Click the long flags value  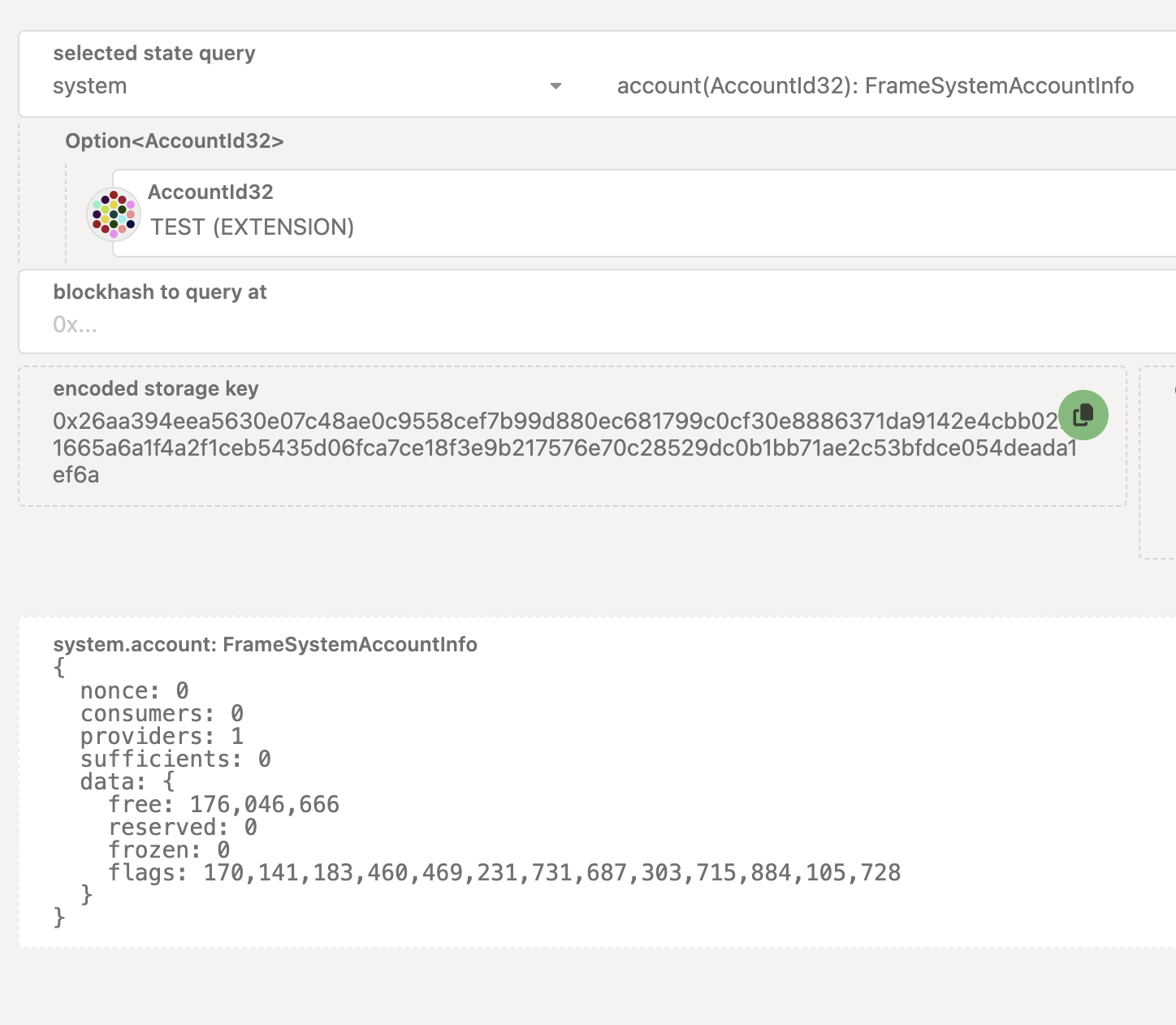click(551, 873)
